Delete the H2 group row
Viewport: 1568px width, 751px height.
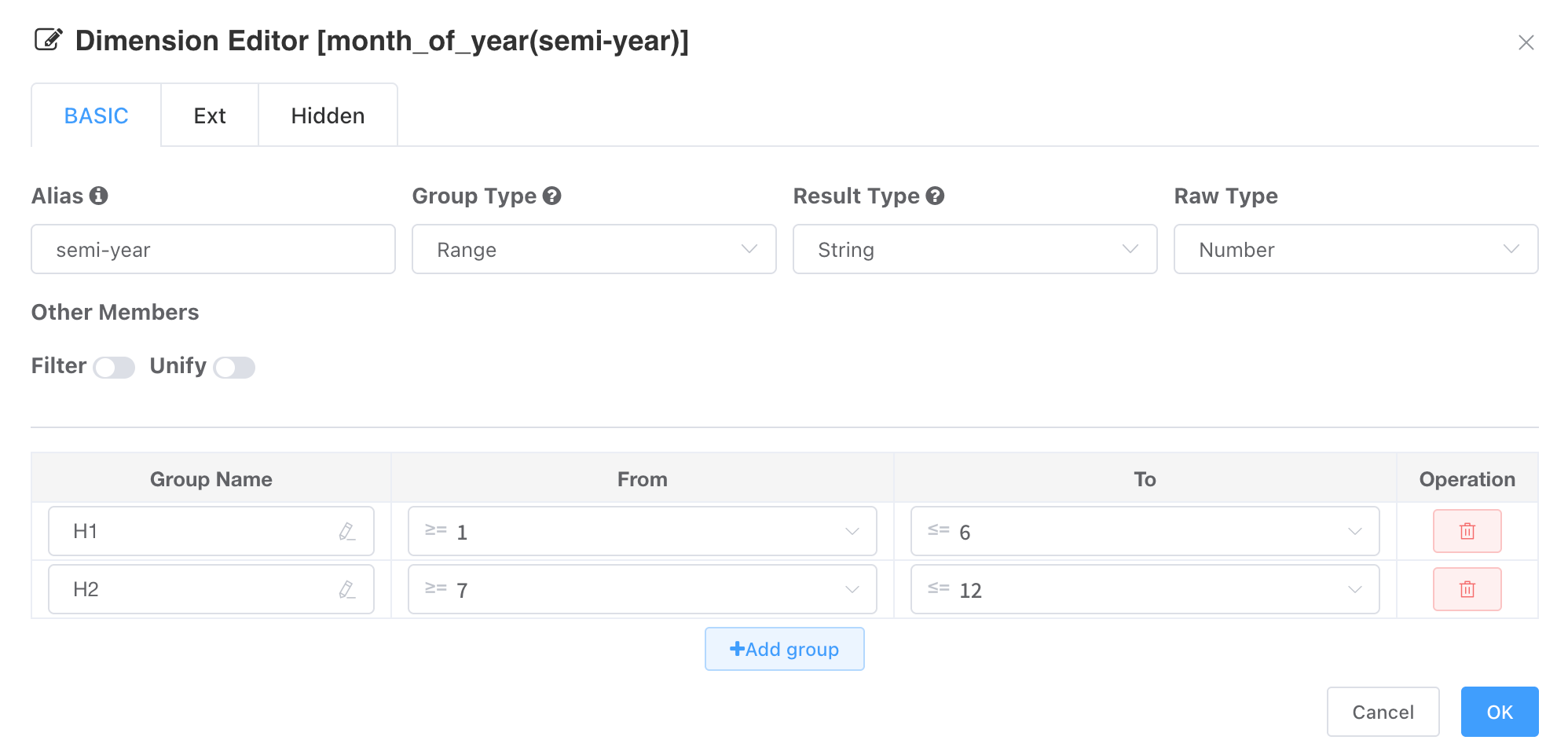click(x=1467, y=589)
